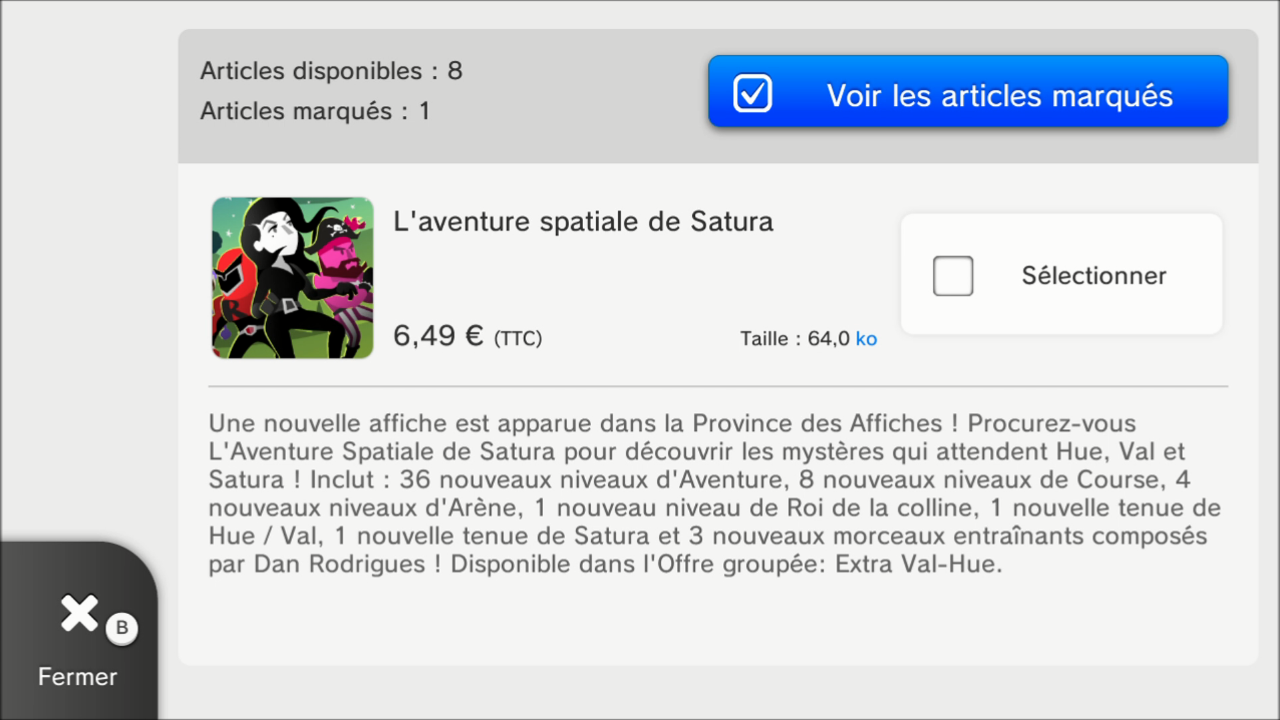Click the title L'aventure spatiale de Satura
Screen dimensions: 1280x720
tap(584, 221)
